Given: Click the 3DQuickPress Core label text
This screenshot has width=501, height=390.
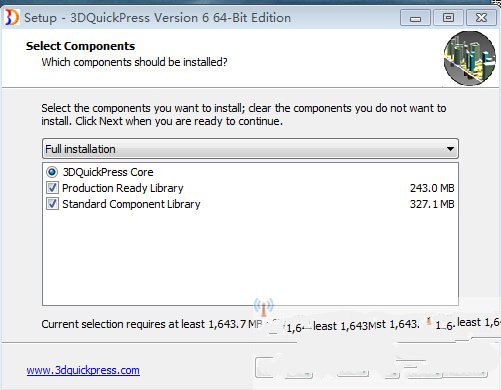Looking at the screenshot, I should pyautogui.click(x=108, y=172).
